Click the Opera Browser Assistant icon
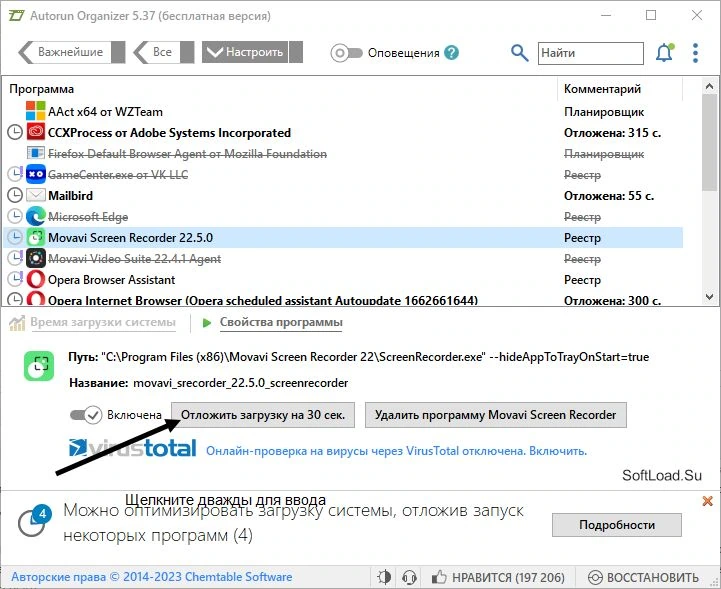The height and width of the screenshot is (589, 721). click(x=35, y=280)
